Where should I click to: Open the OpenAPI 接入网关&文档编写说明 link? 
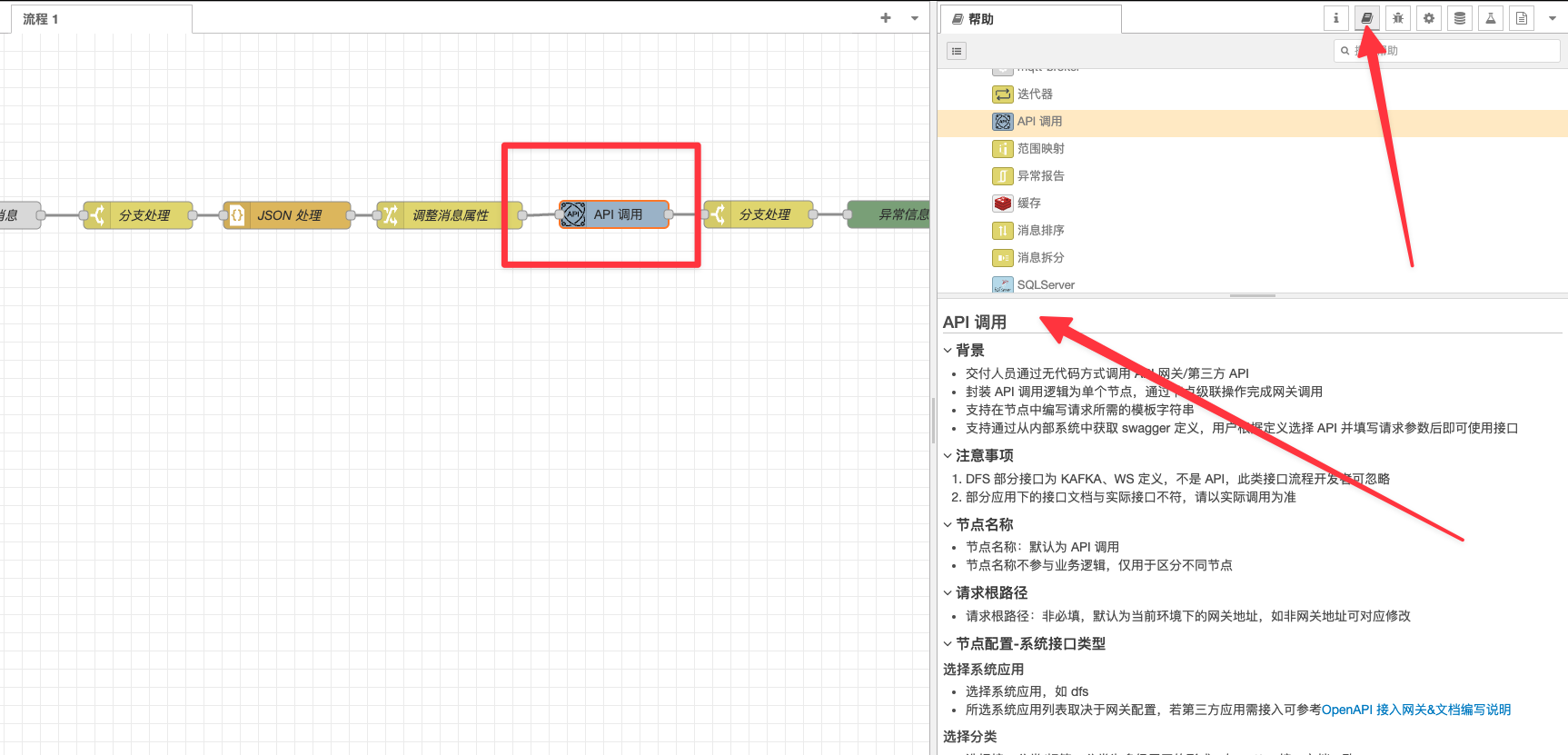click(1415, 710)
